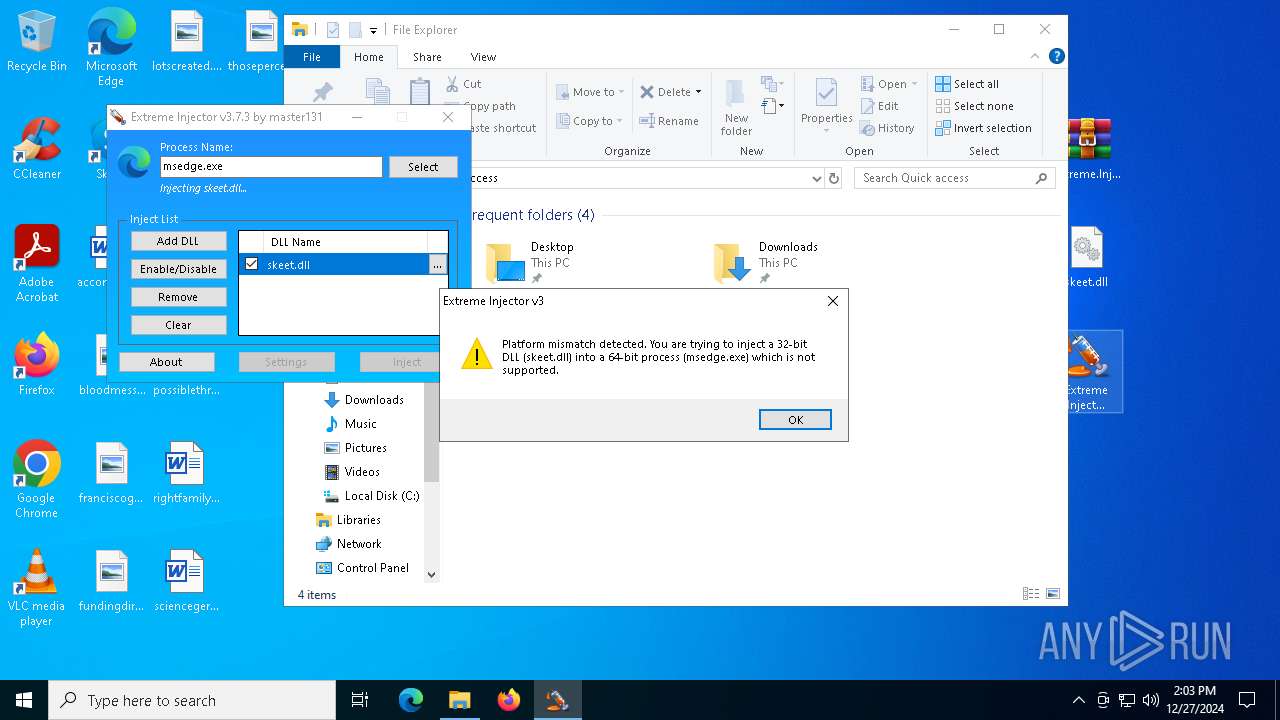Open Customize Quick Access Toolbar dropdown
The image size is (1280, 720).
point(373,31)
